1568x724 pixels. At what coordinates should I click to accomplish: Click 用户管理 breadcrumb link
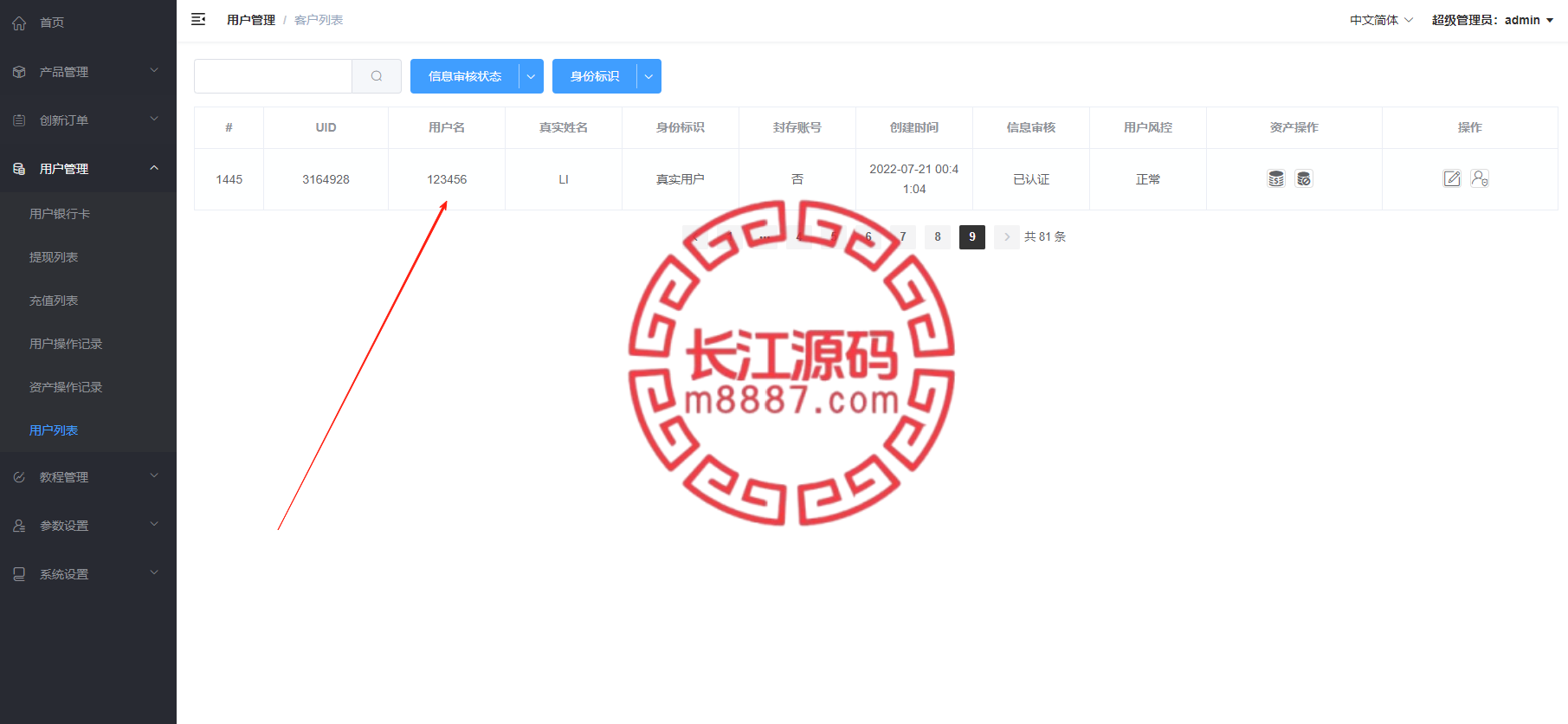251,20
